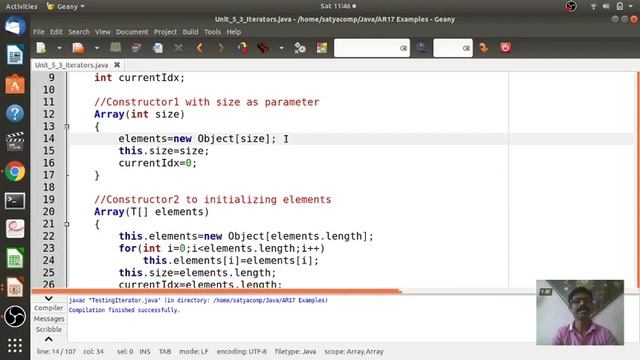Open Google Chrome from the dock
640x360 pixels.
coord(15,171)
